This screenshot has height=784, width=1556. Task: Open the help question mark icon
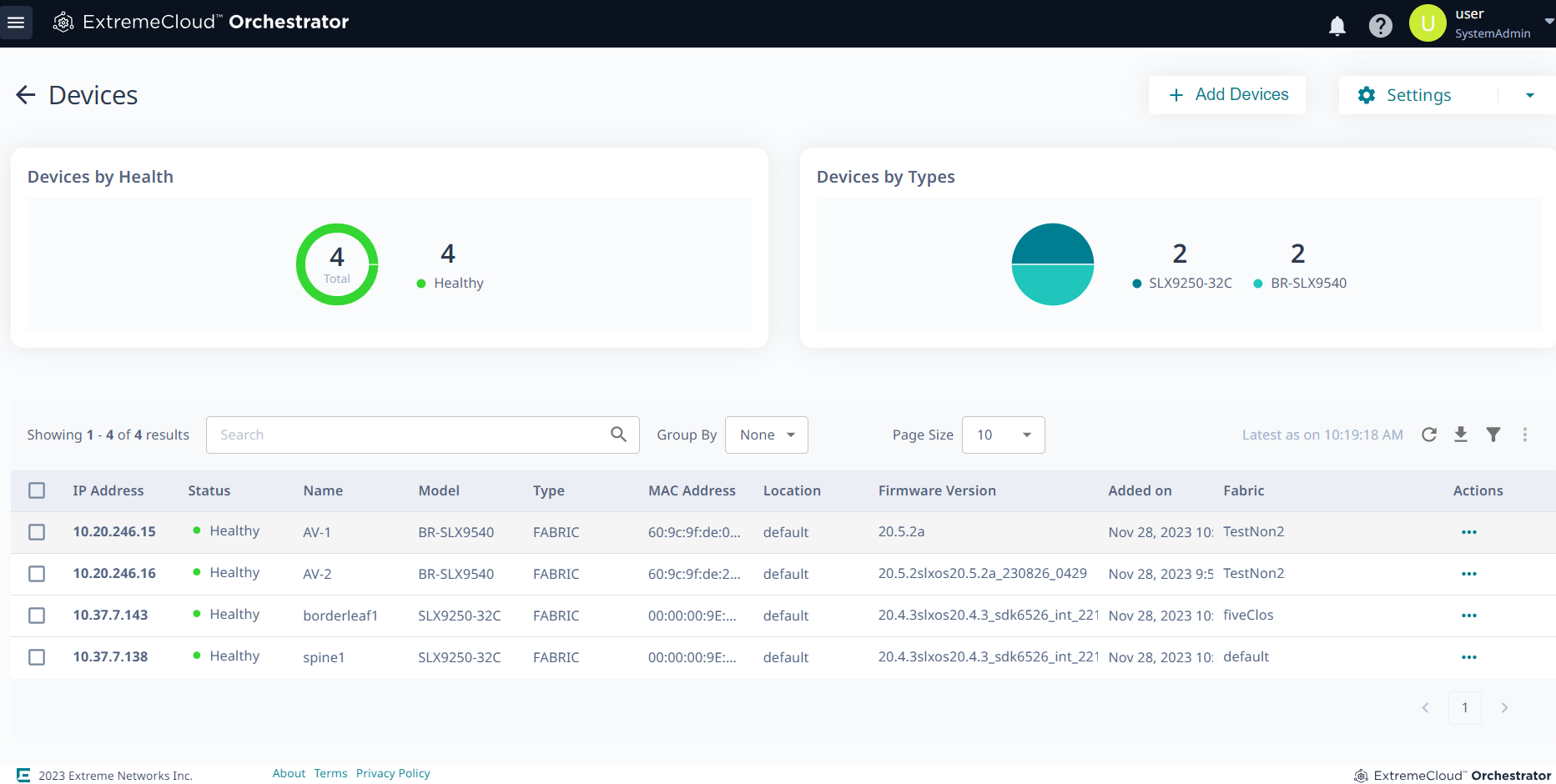click(1380, 26)
